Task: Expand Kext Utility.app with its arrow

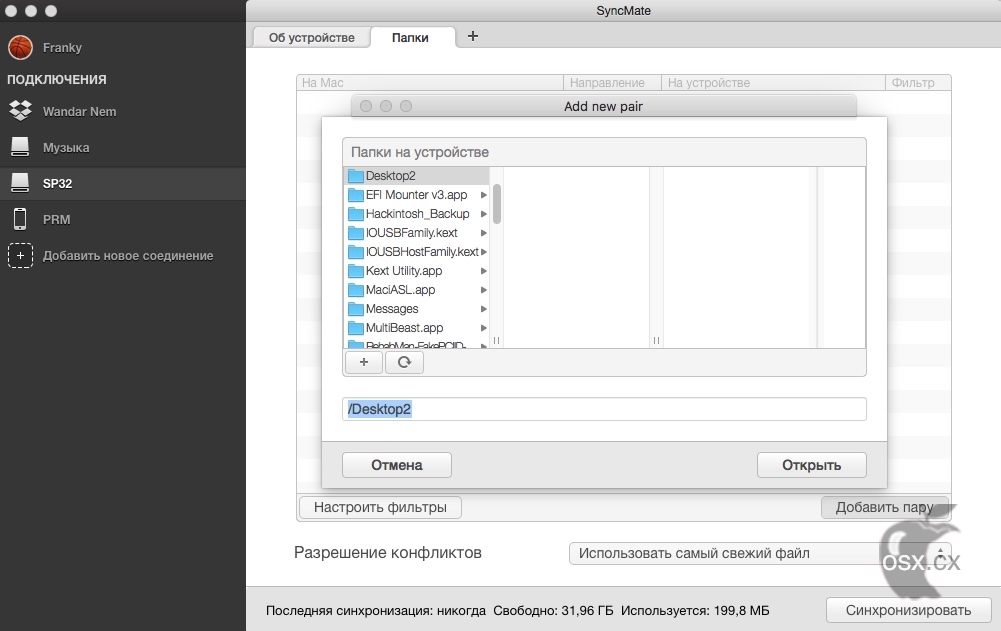Action: pos(484,271)
